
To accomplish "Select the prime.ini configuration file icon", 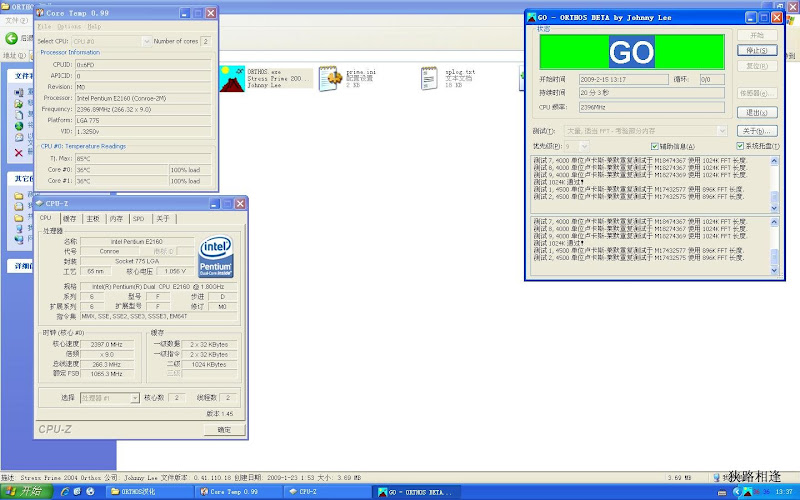I will 331,79.
